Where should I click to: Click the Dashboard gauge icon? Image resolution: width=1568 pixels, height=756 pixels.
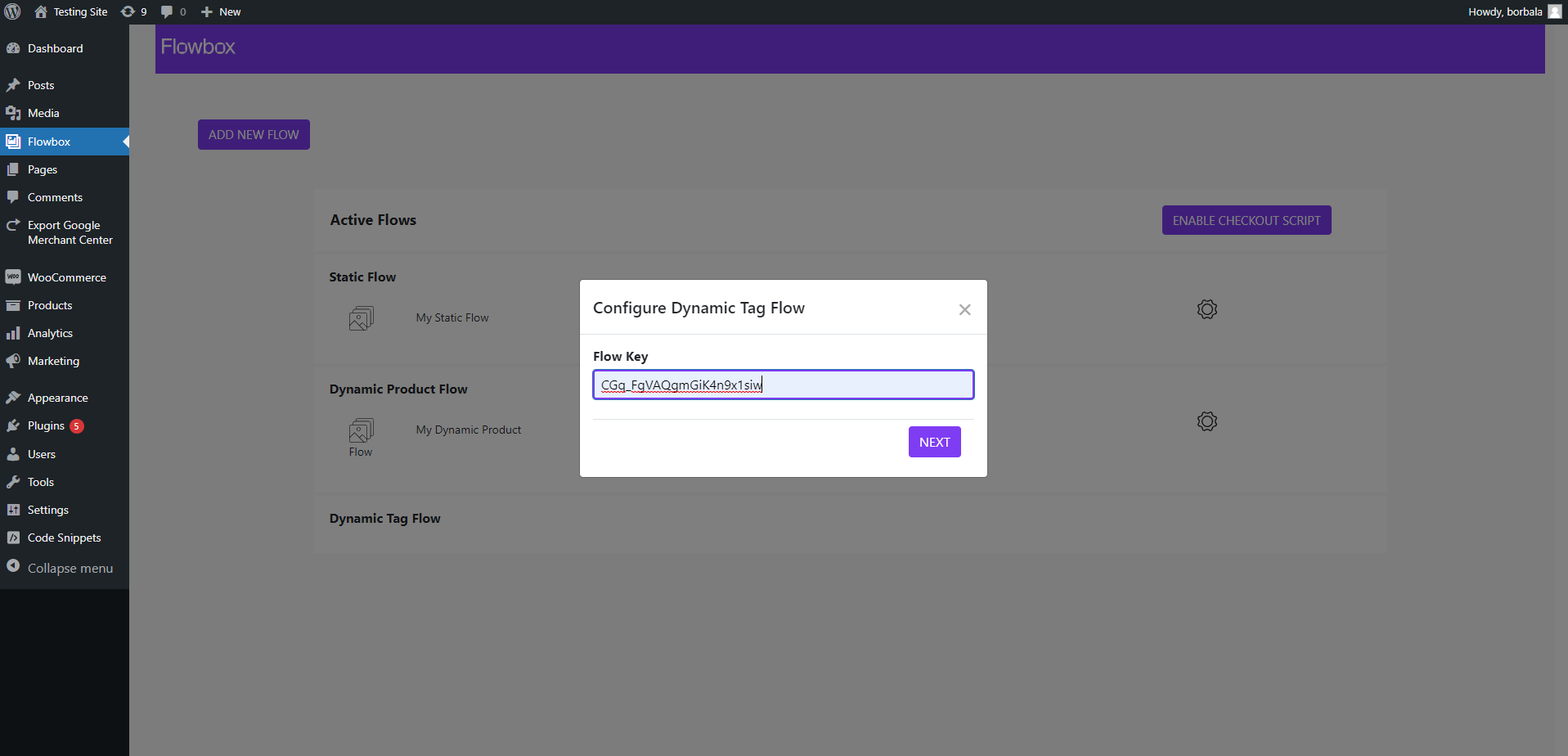13,48
